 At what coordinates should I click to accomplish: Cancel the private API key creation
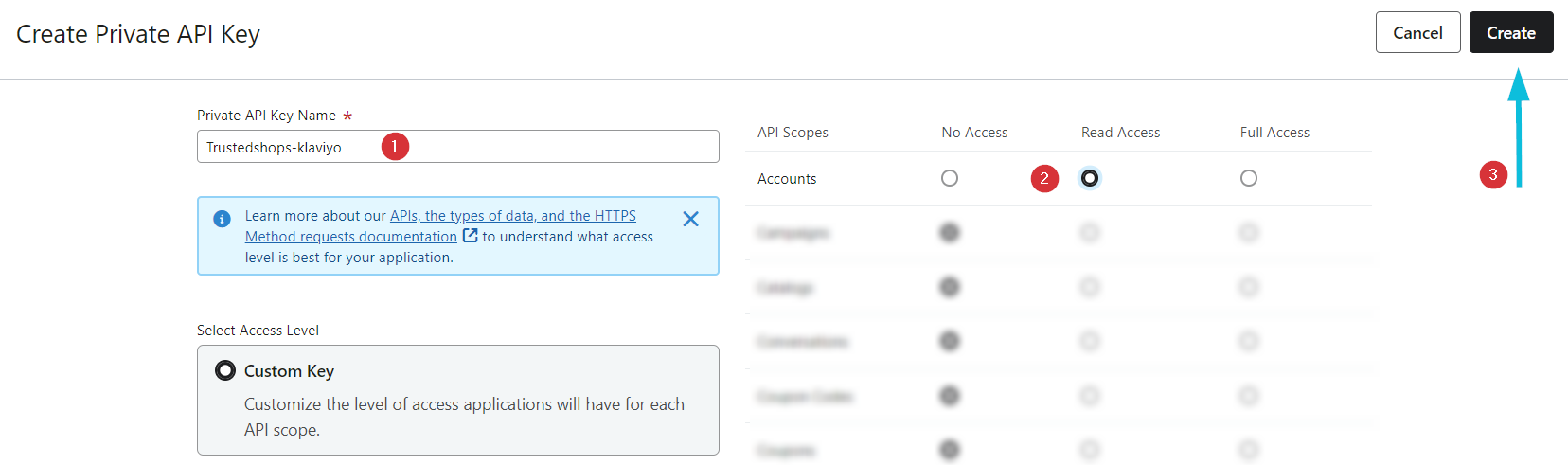tap(1417, 33)
